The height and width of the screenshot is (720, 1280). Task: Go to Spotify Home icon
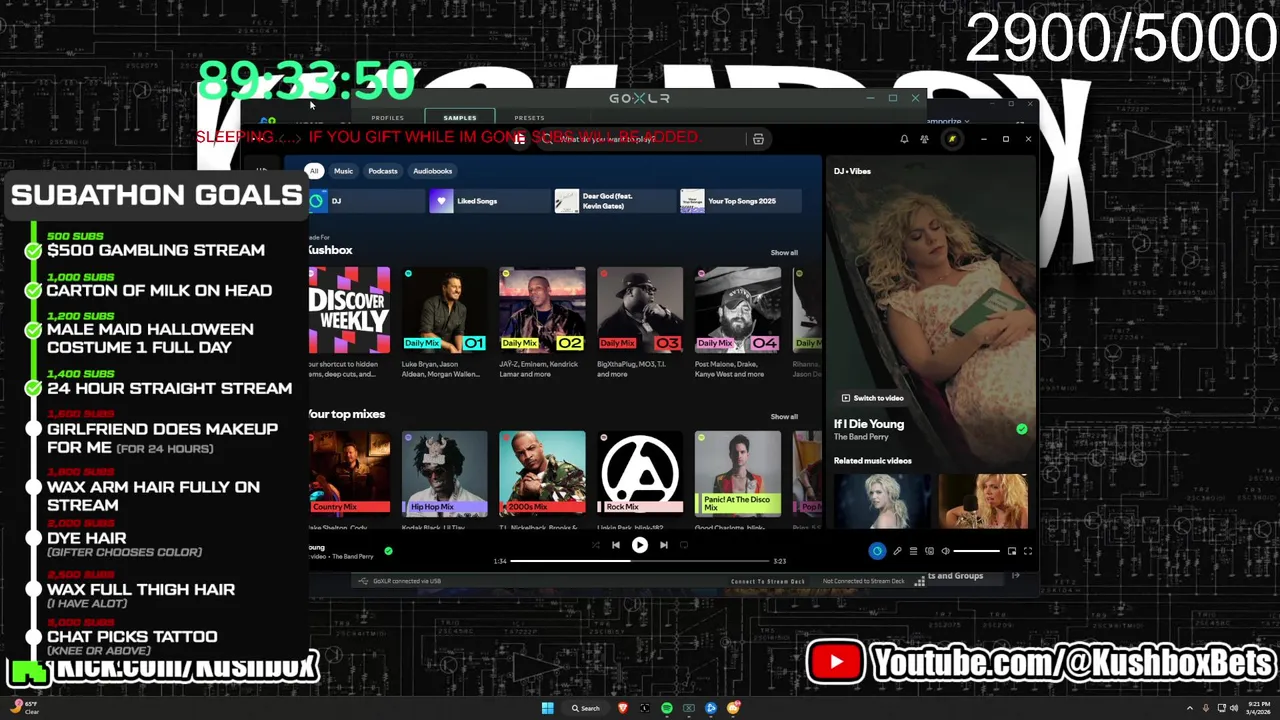click(x=519, y=139)
